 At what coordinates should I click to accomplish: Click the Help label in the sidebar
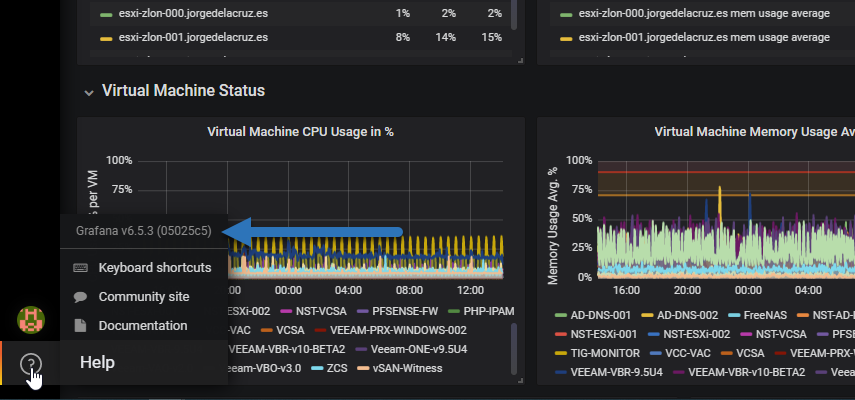coord(97,362)
